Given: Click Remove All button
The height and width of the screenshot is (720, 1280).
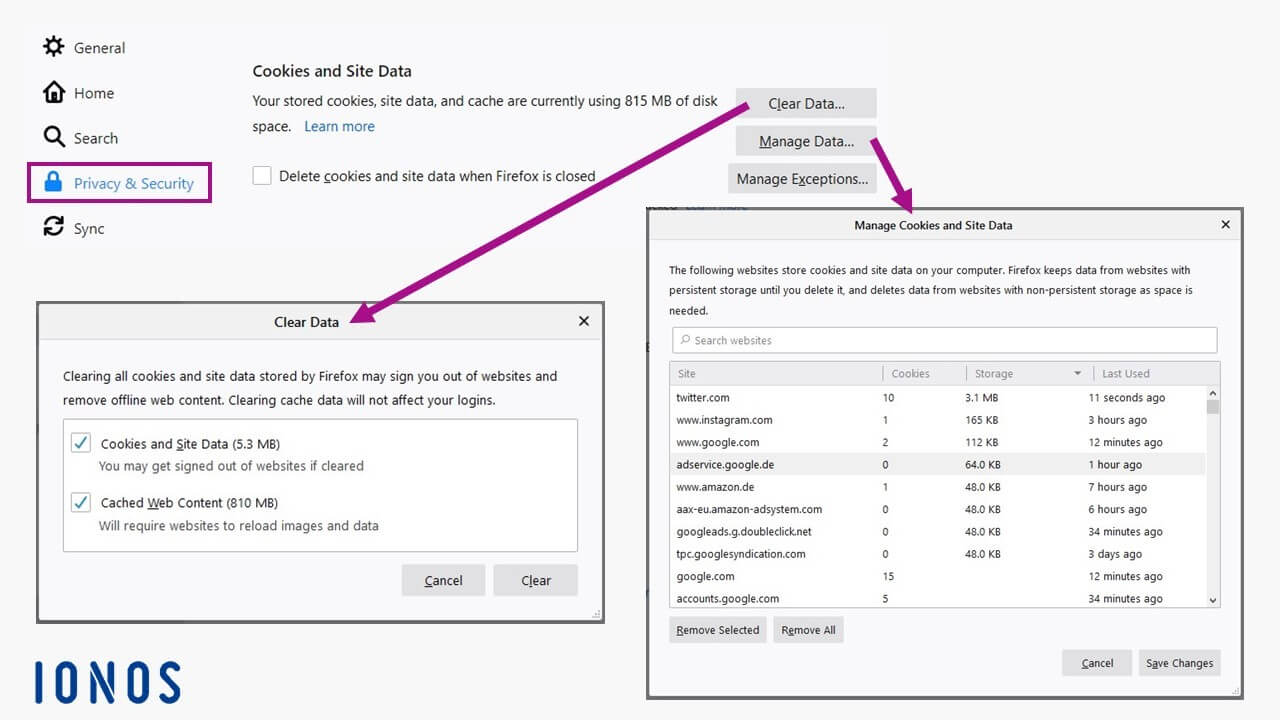Looking at the screenshot, I should click(x=808, y=630).
